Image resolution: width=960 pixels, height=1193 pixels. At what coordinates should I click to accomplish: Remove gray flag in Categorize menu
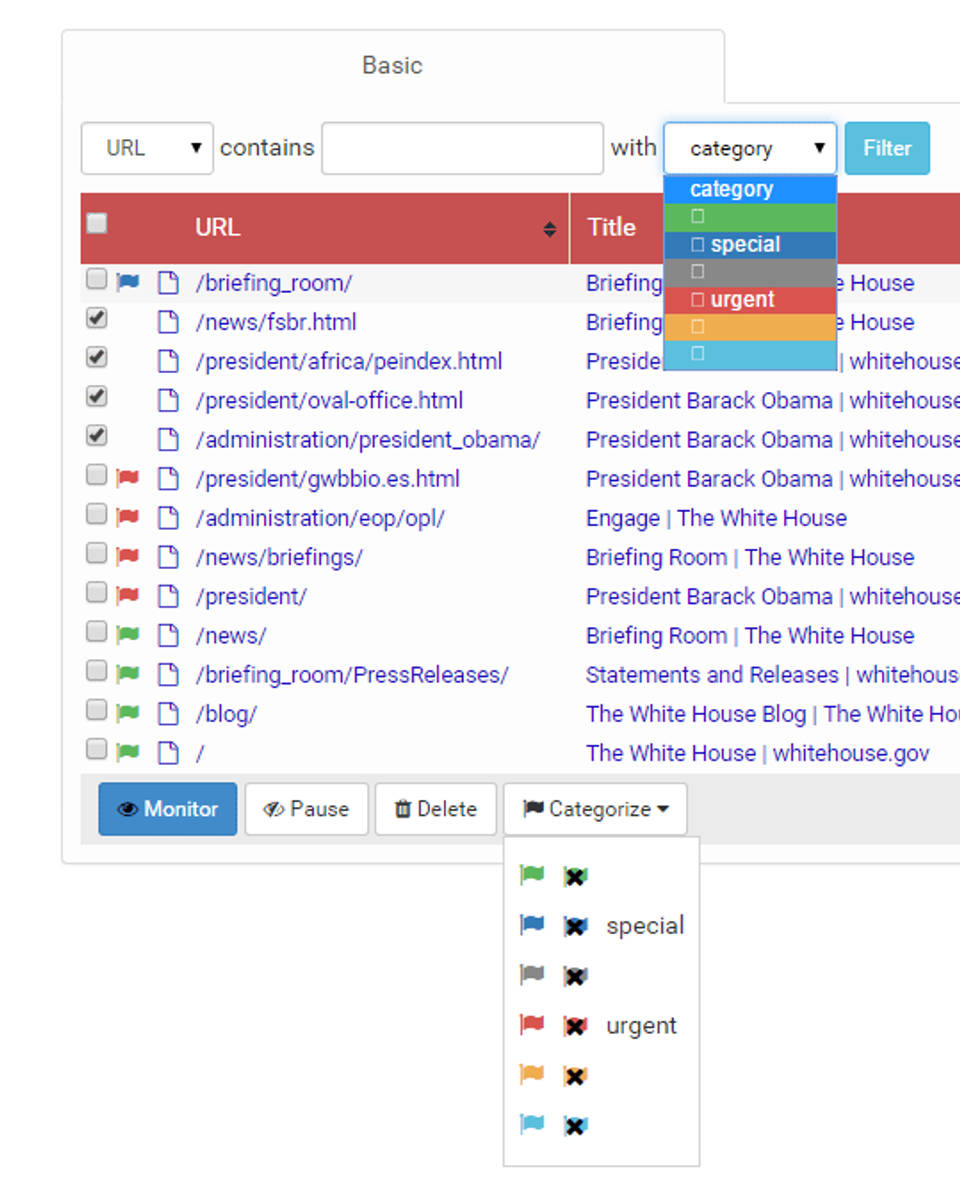coord(575,976)
